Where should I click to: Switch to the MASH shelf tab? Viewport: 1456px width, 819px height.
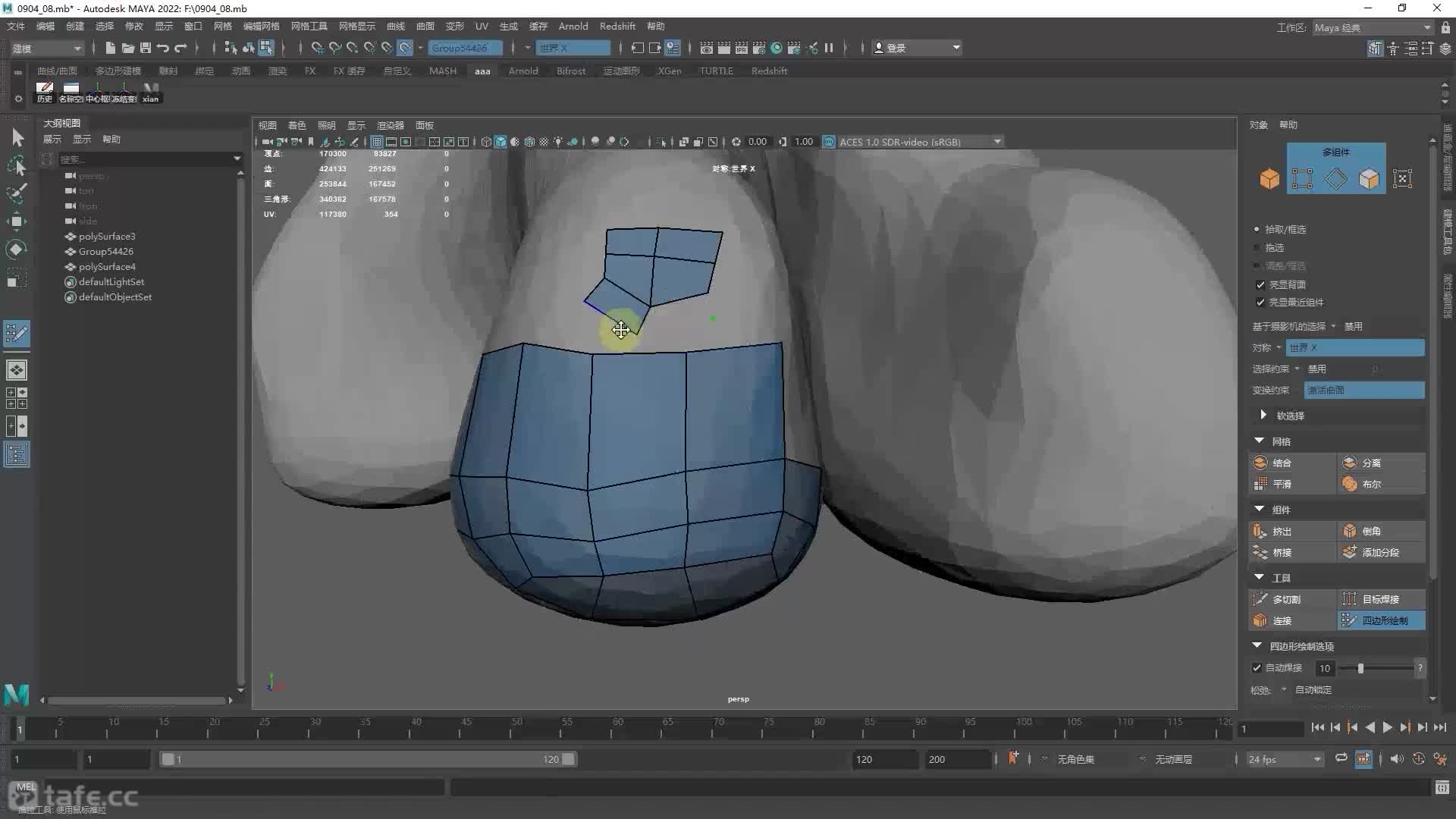(x=443, y=71)
